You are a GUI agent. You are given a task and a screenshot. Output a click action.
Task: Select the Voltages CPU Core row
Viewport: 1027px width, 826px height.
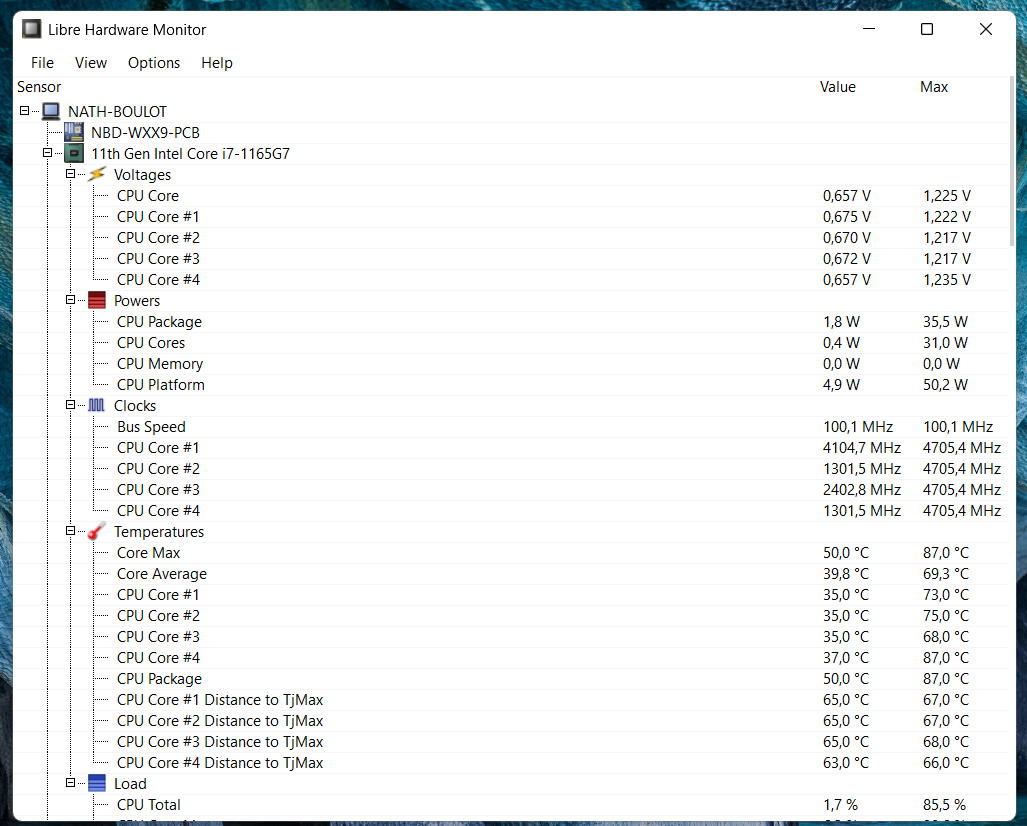511,196
